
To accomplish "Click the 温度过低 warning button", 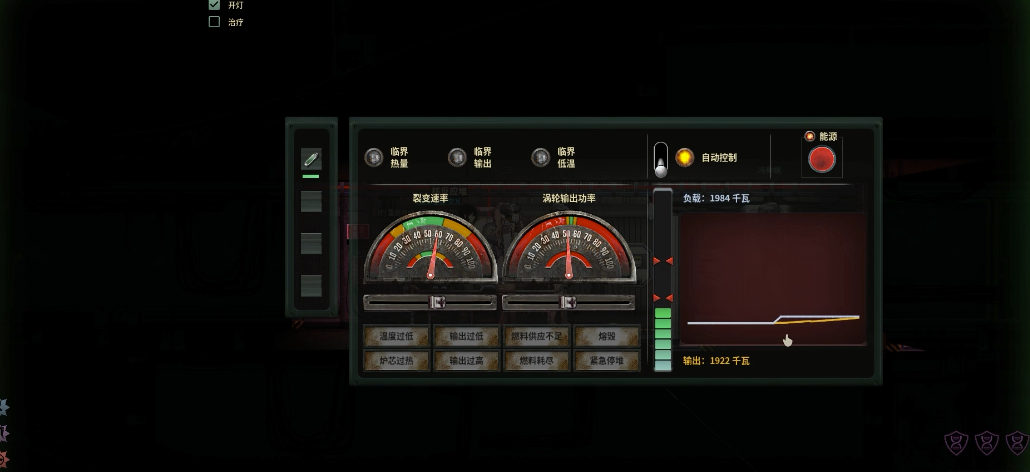I will tap(396, 337).
